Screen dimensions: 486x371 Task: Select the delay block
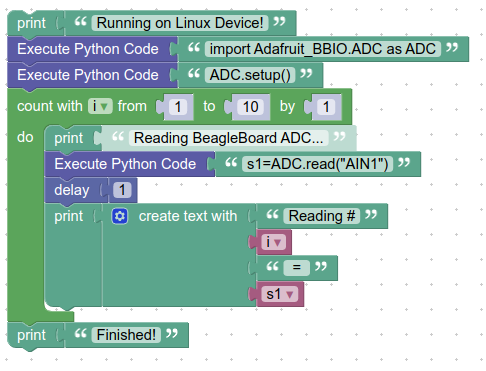pyautogui.click(x=72, y=190)
